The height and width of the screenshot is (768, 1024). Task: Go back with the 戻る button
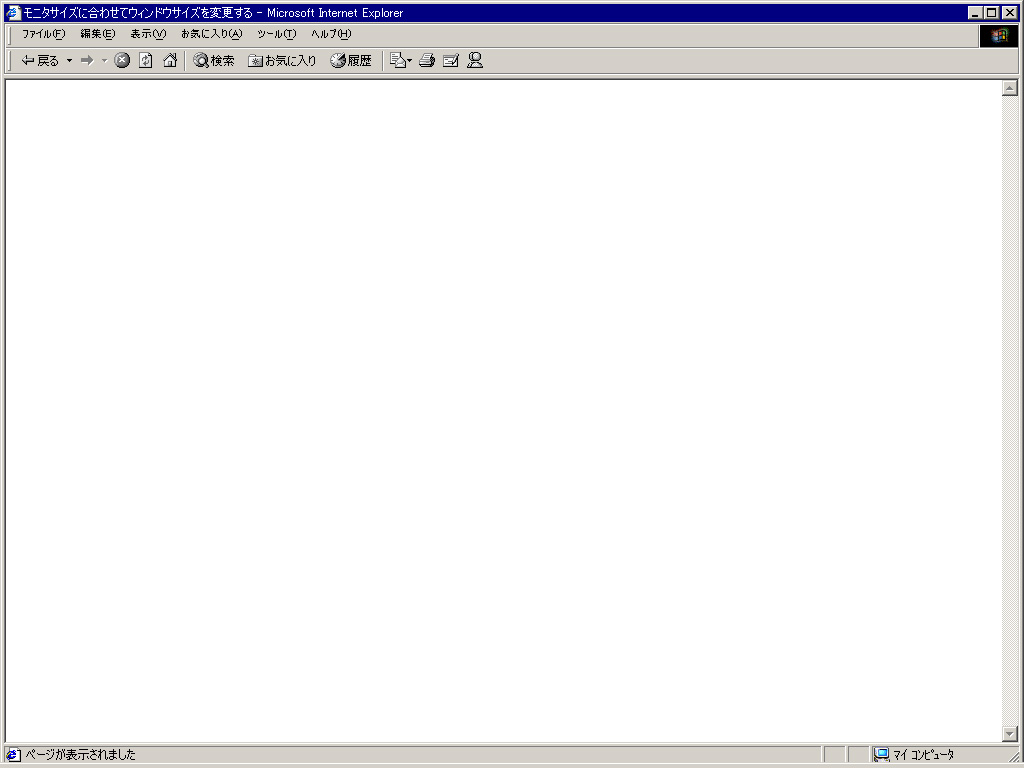(40, 61)
